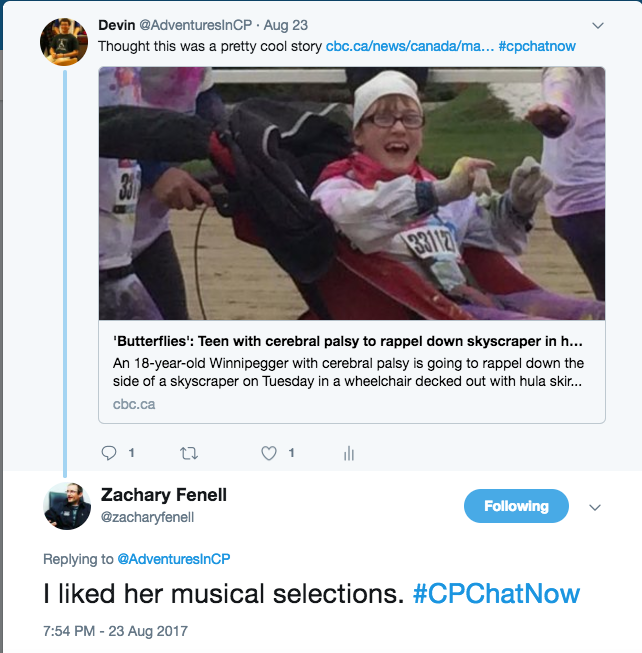Image resolution: width=642 pixels, height=653 pixels.
Task: Open options chevron beside Following button
Action: 595,507
